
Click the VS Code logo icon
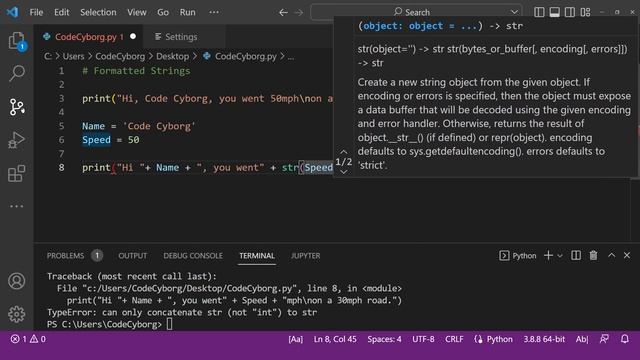click(12, 12)
